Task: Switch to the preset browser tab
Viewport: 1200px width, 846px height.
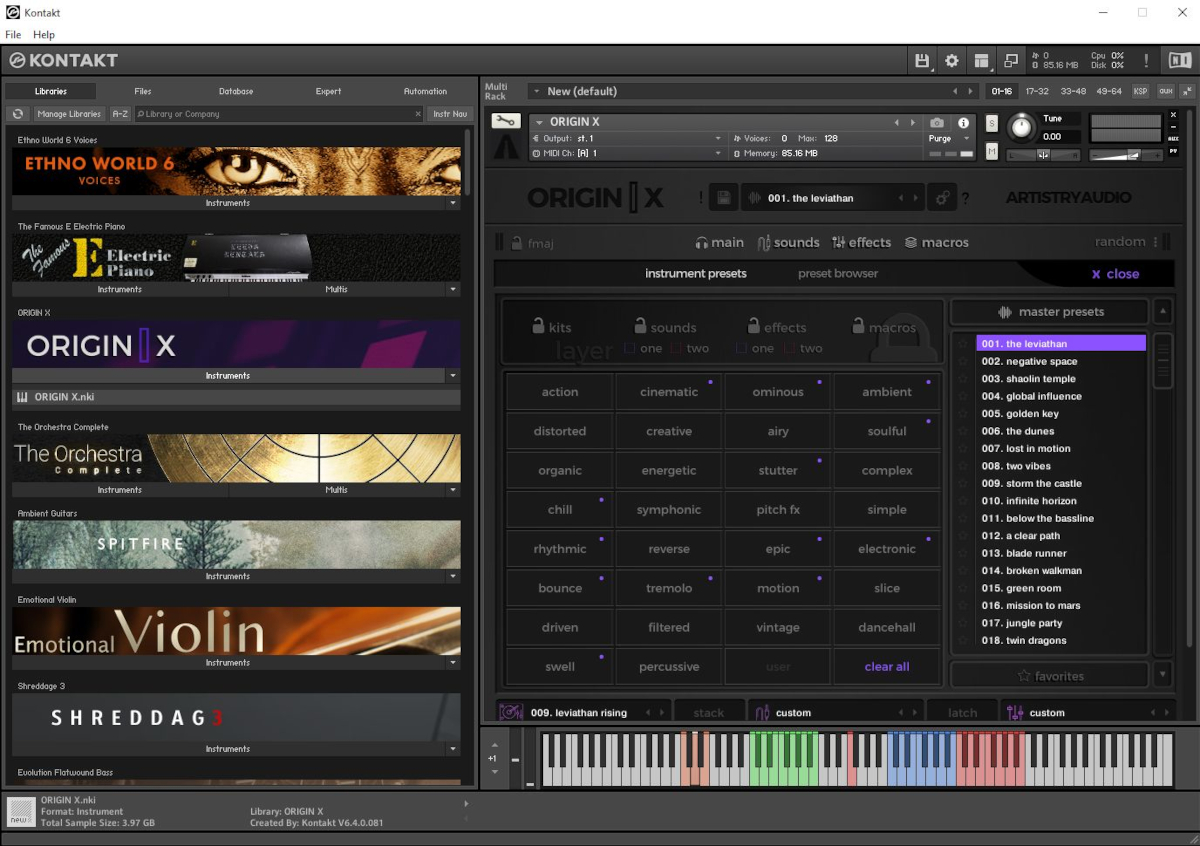Action: pyautogui.click(x=838, y=273)
